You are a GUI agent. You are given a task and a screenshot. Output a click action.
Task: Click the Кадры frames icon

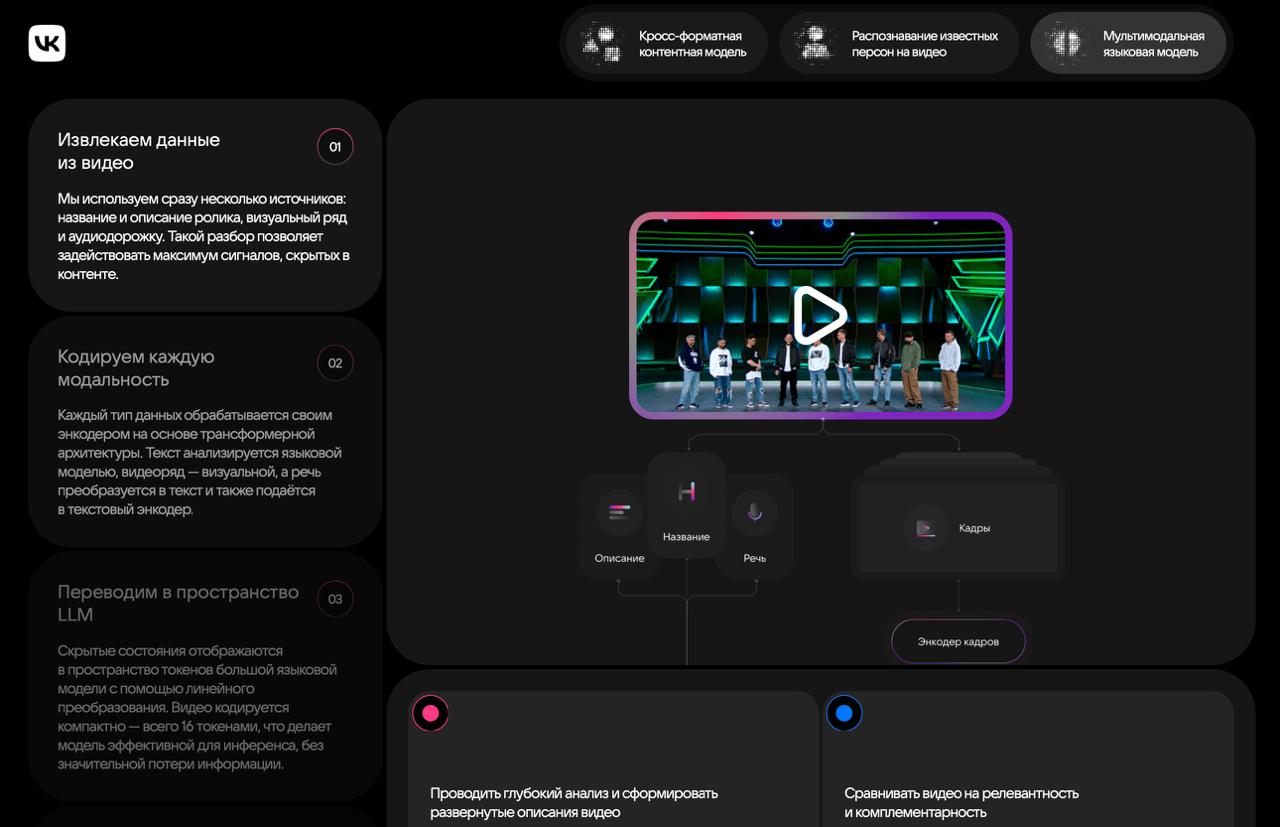pos(925,528)
